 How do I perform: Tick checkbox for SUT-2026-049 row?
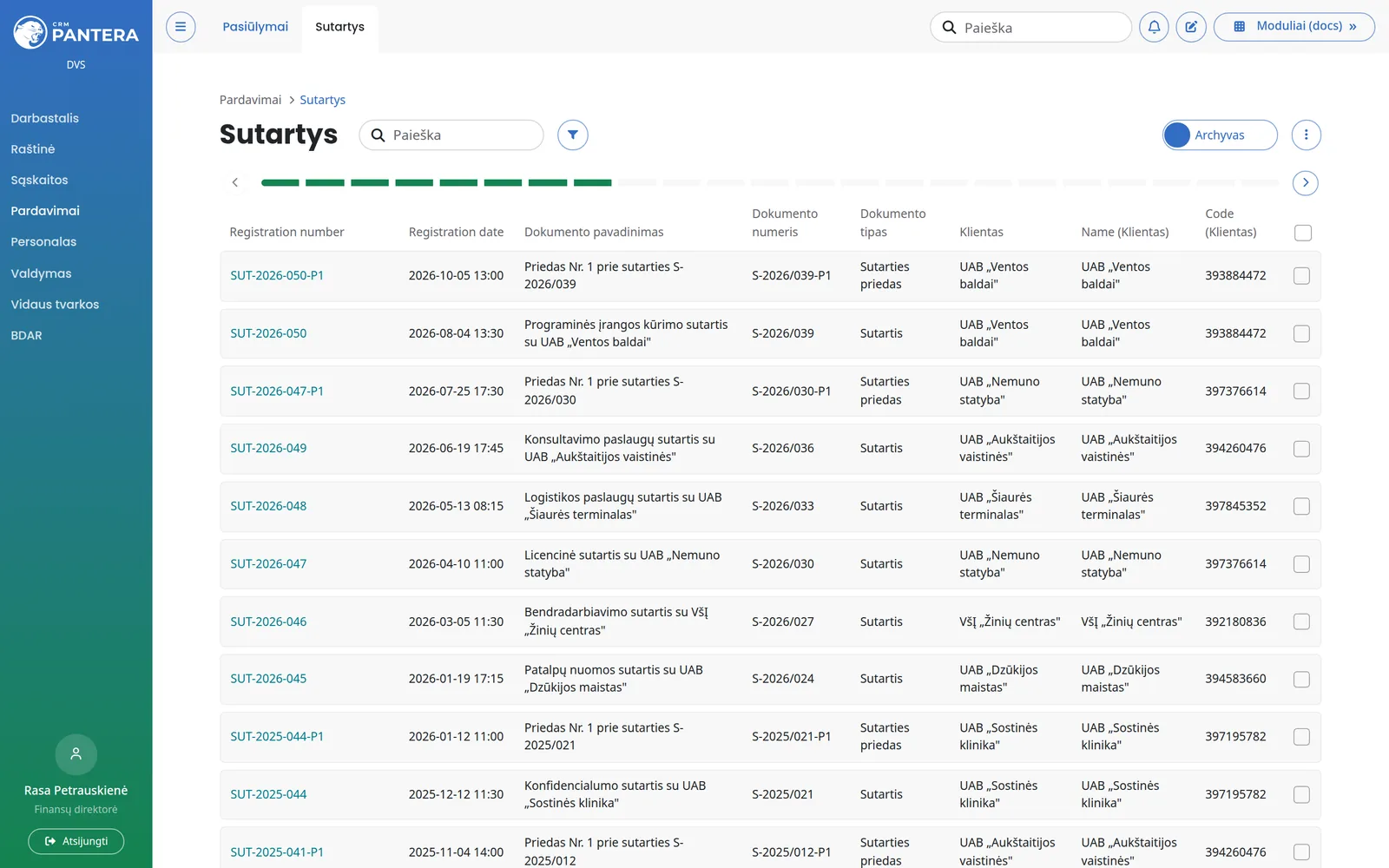[1301, 449]
